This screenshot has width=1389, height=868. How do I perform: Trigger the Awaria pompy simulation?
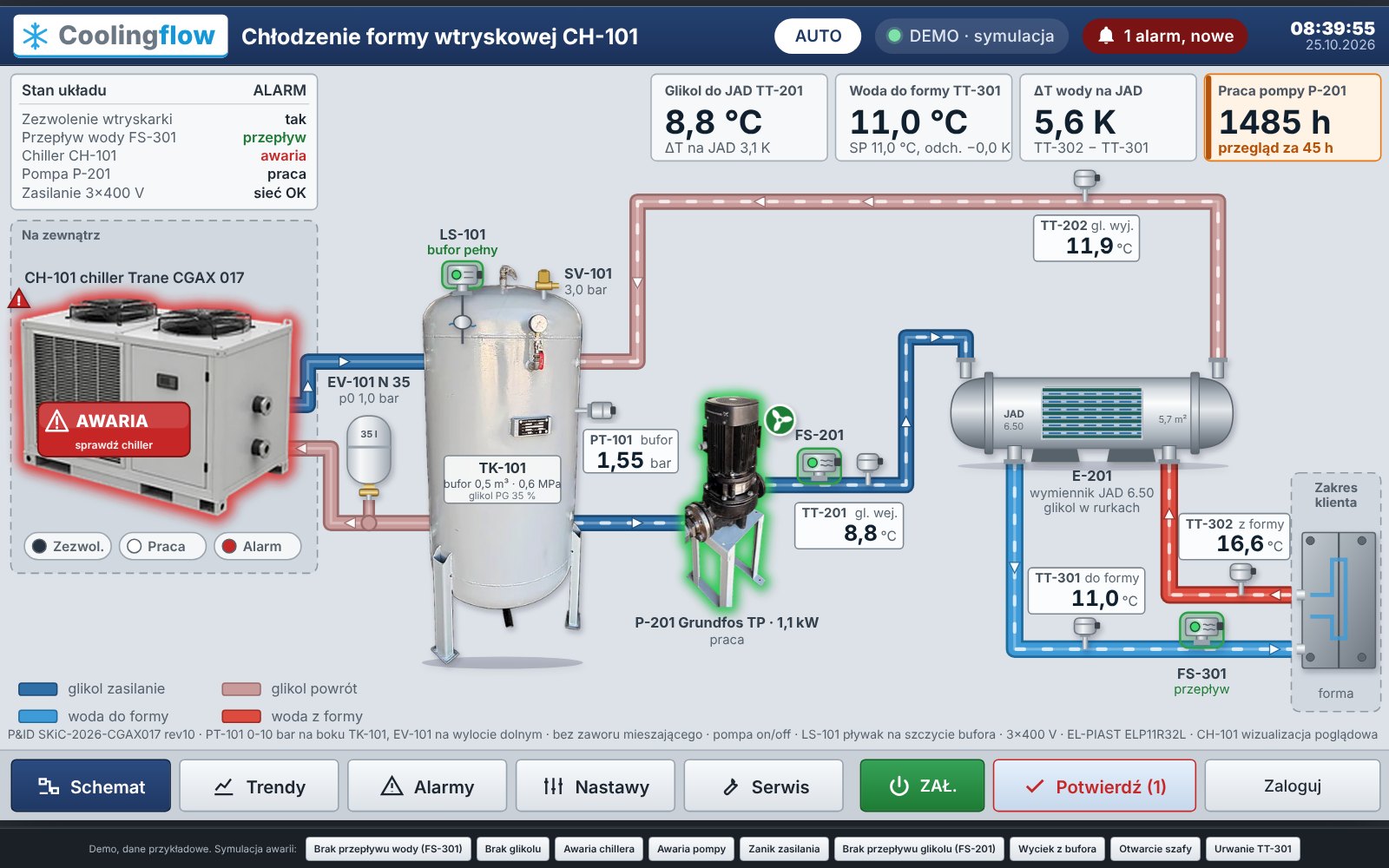tap(691, 849)
